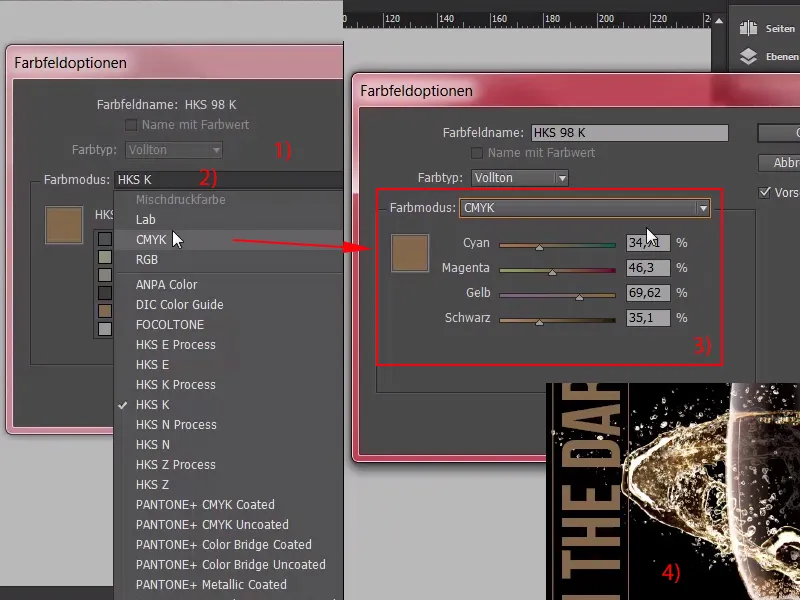
Task: Choose CMYK from the color mode list
Action: pos(151,240)
